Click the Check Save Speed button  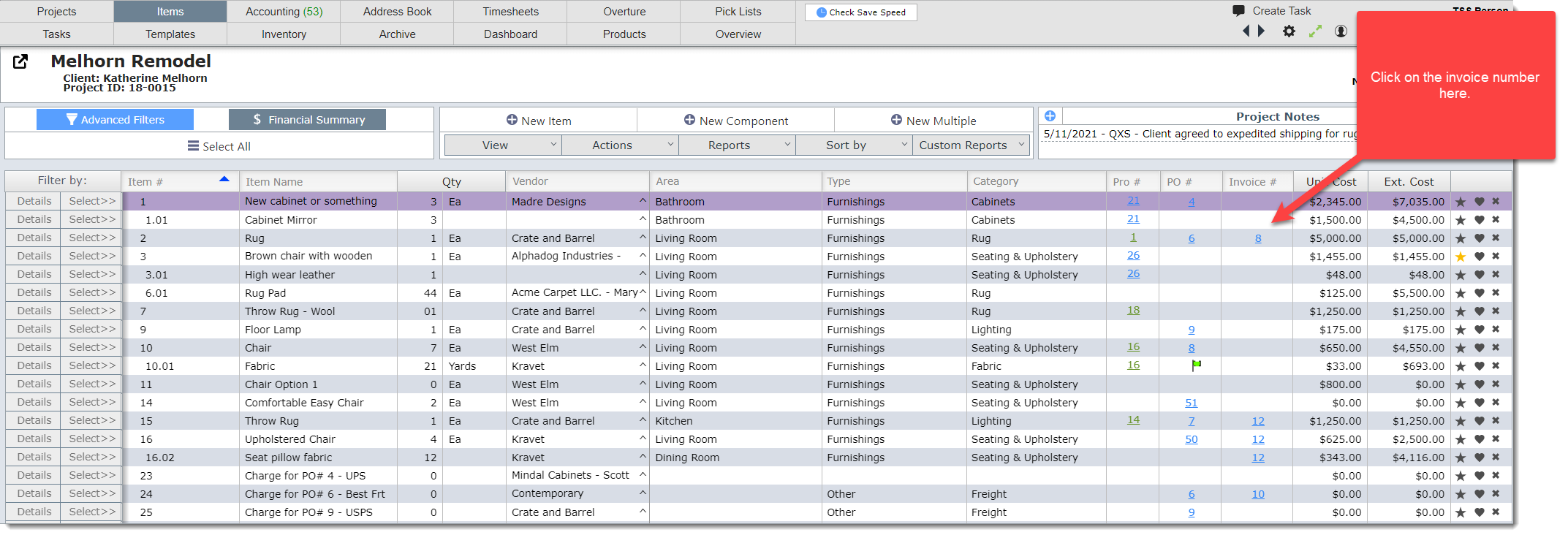[861, 12]
